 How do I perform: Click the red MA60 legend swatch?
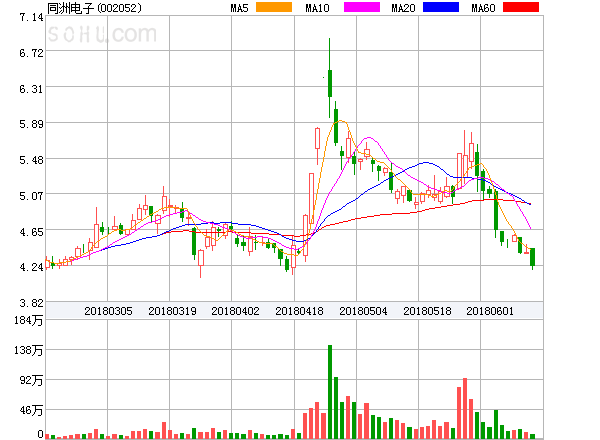pos(521,7)
